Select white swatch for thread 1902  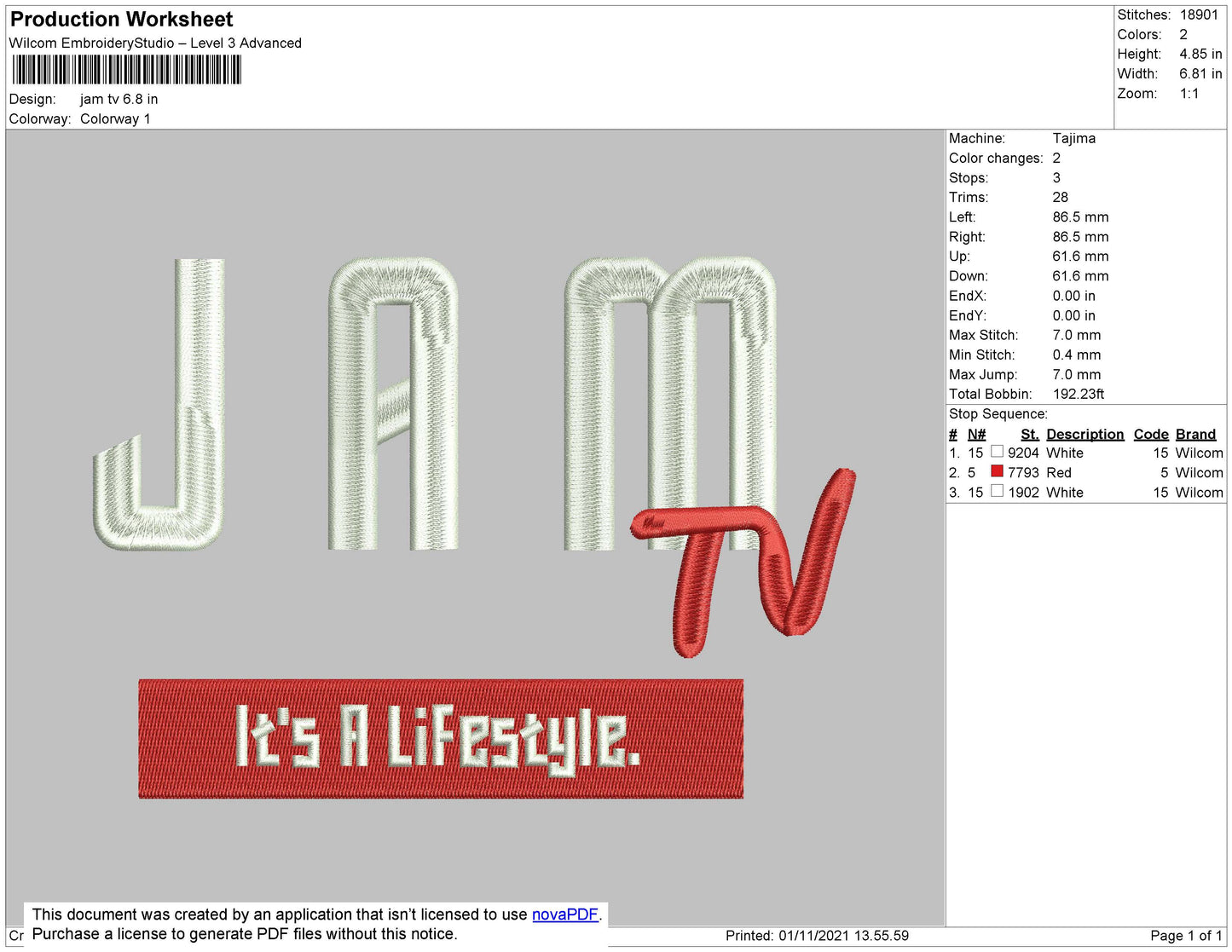click(997, 491)
